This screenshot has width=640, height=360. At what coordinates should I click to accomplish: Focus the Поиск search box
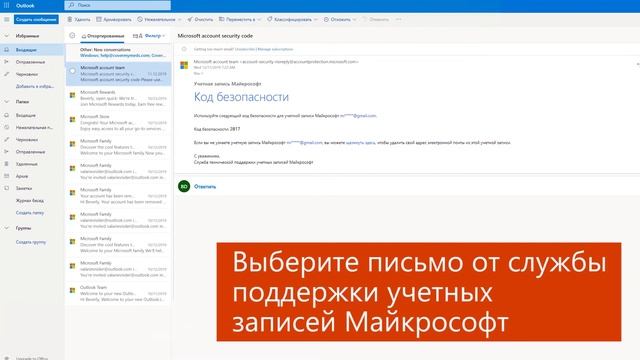coord(118,5)
